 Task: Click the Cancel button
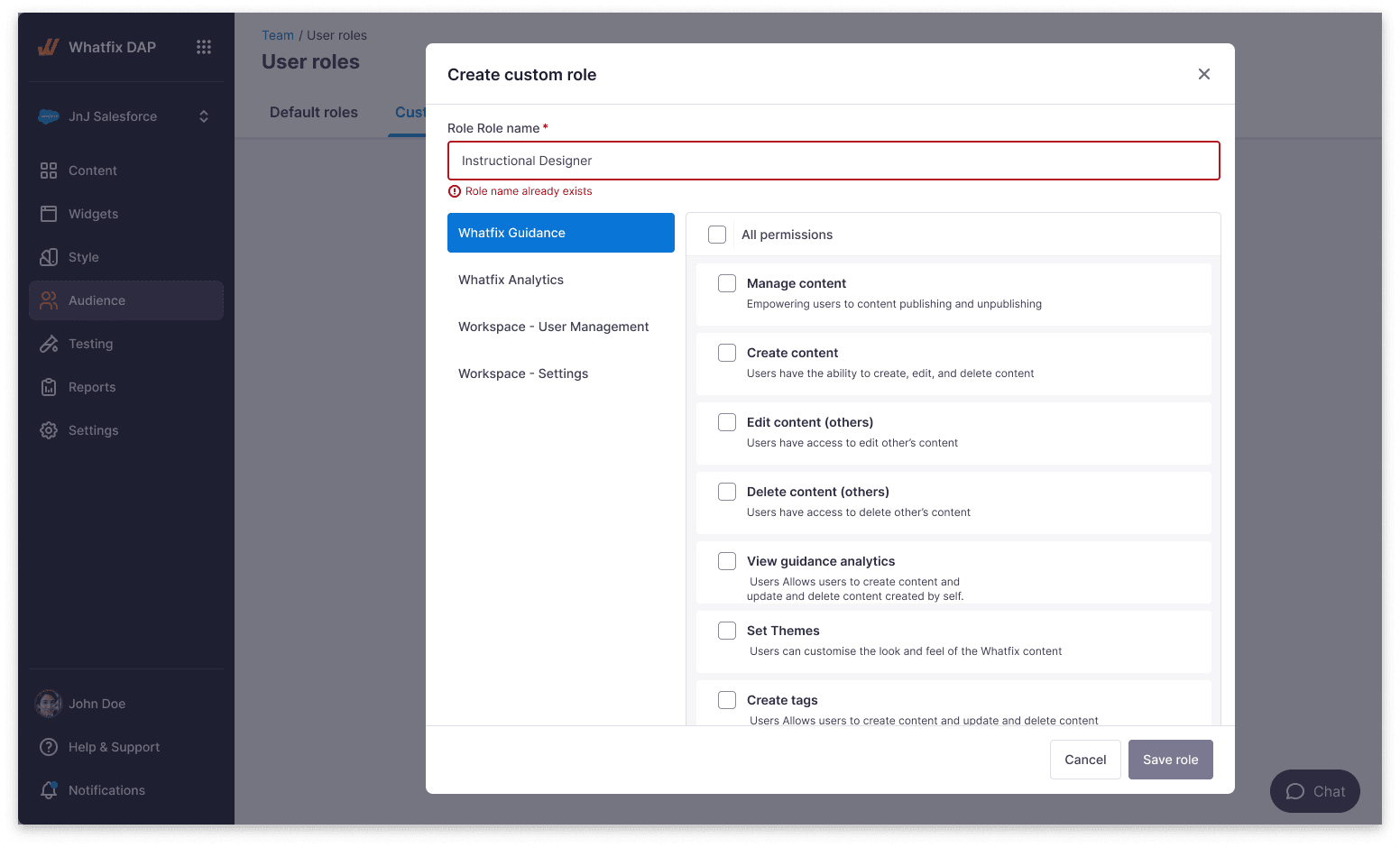[x=1085, y=760]
